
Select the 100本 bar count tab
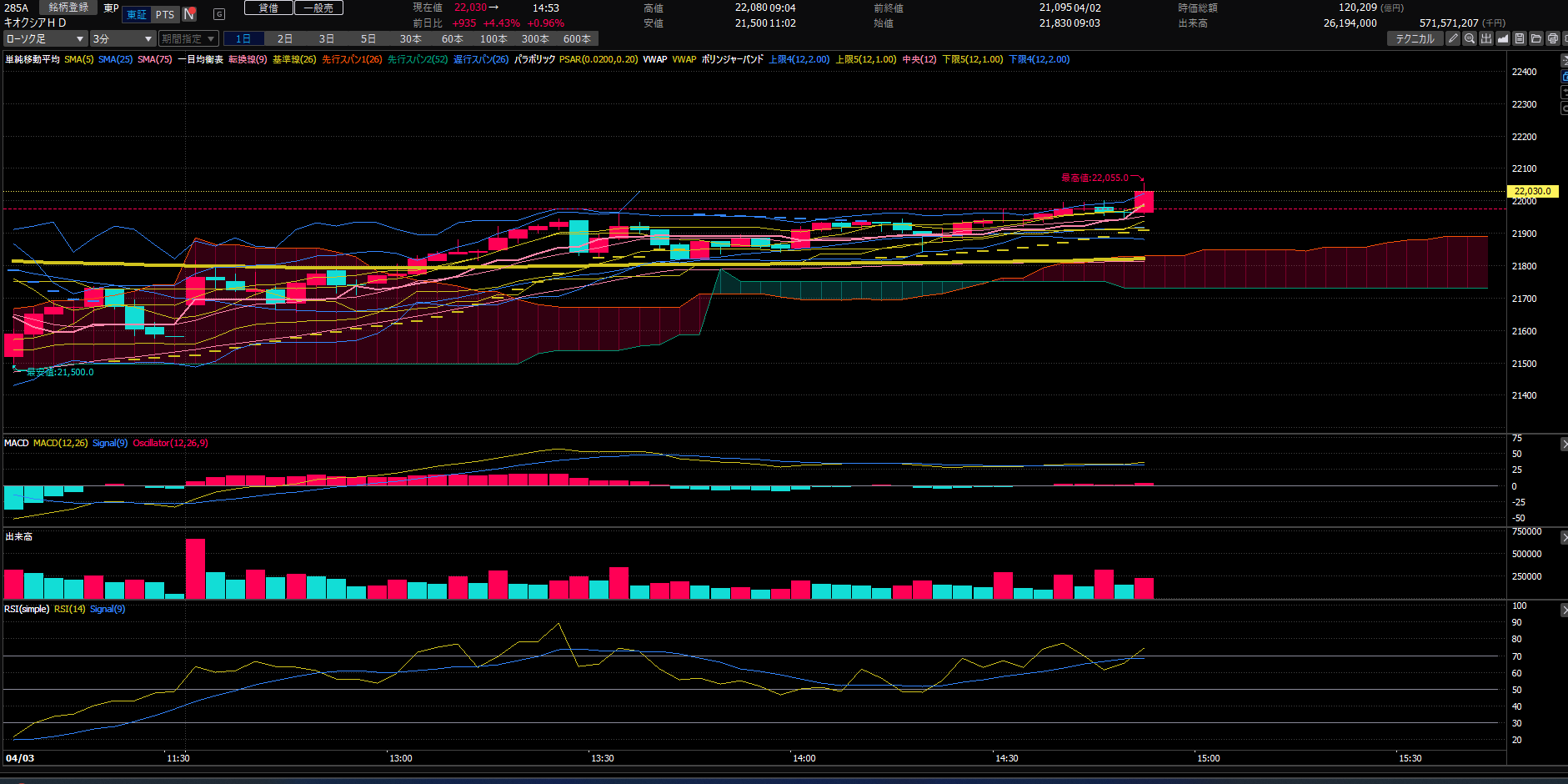493,39
